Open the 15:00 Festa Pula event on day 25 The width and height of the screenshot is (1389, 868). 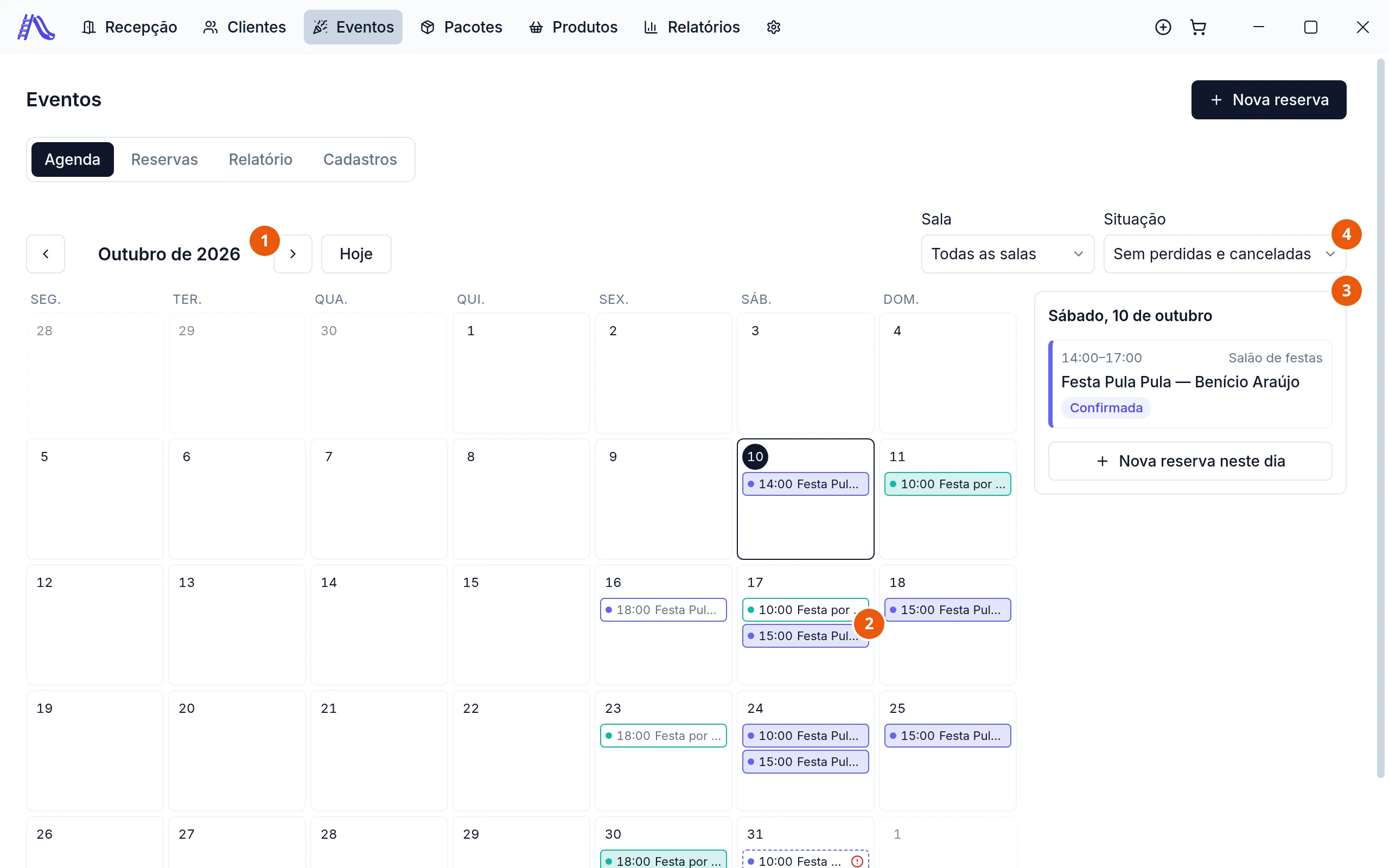948,736
